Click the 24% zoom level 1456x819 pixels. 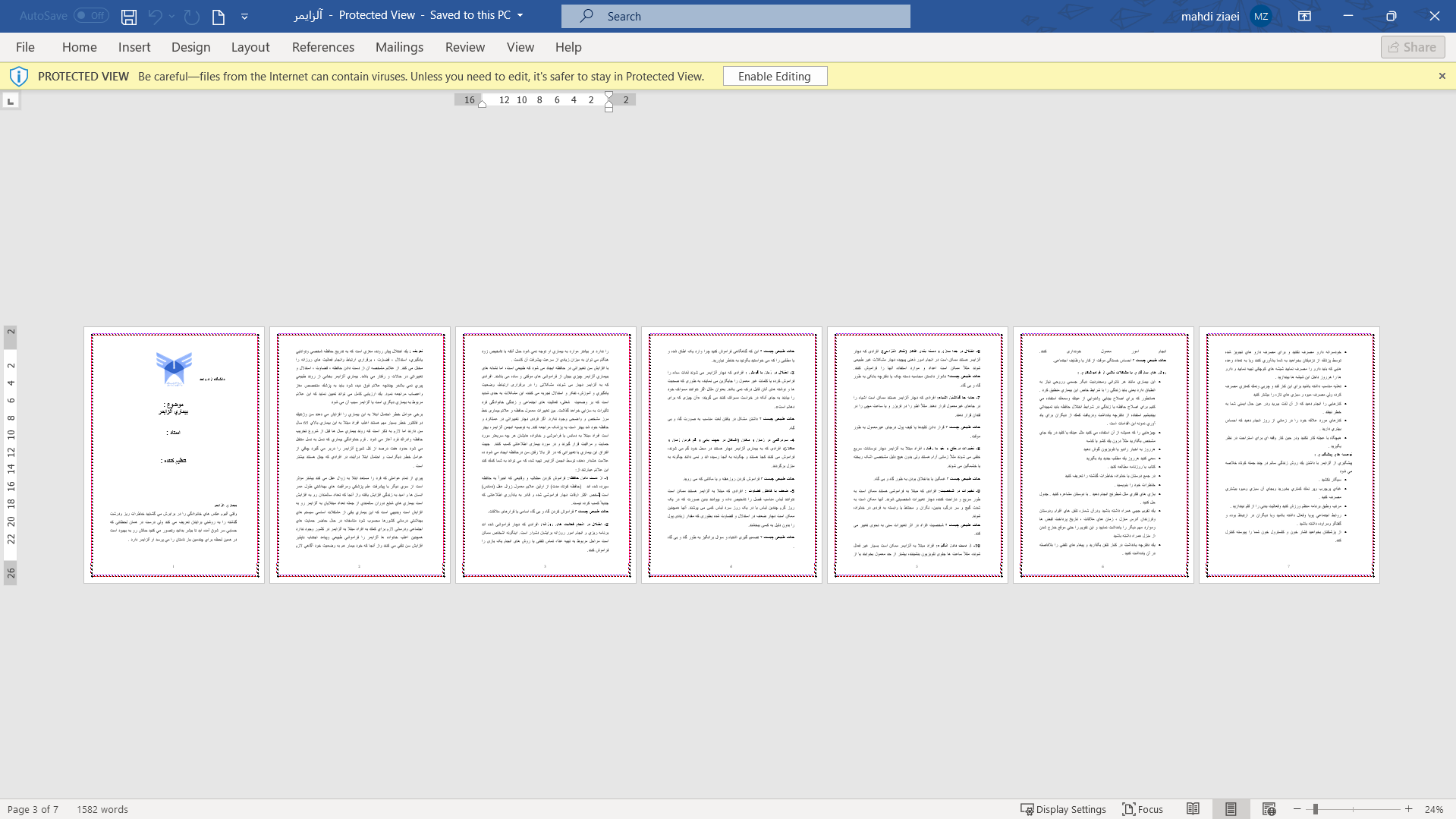click(1433, 809)
